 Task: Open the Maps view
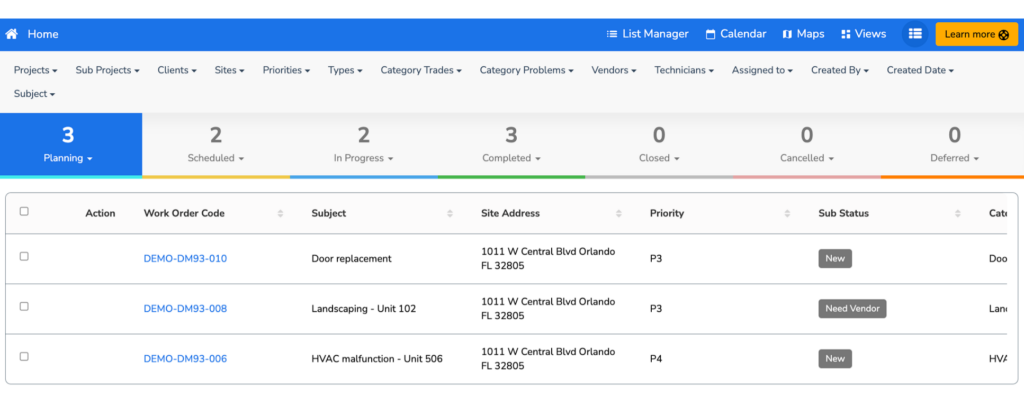(x=803, y=34)
